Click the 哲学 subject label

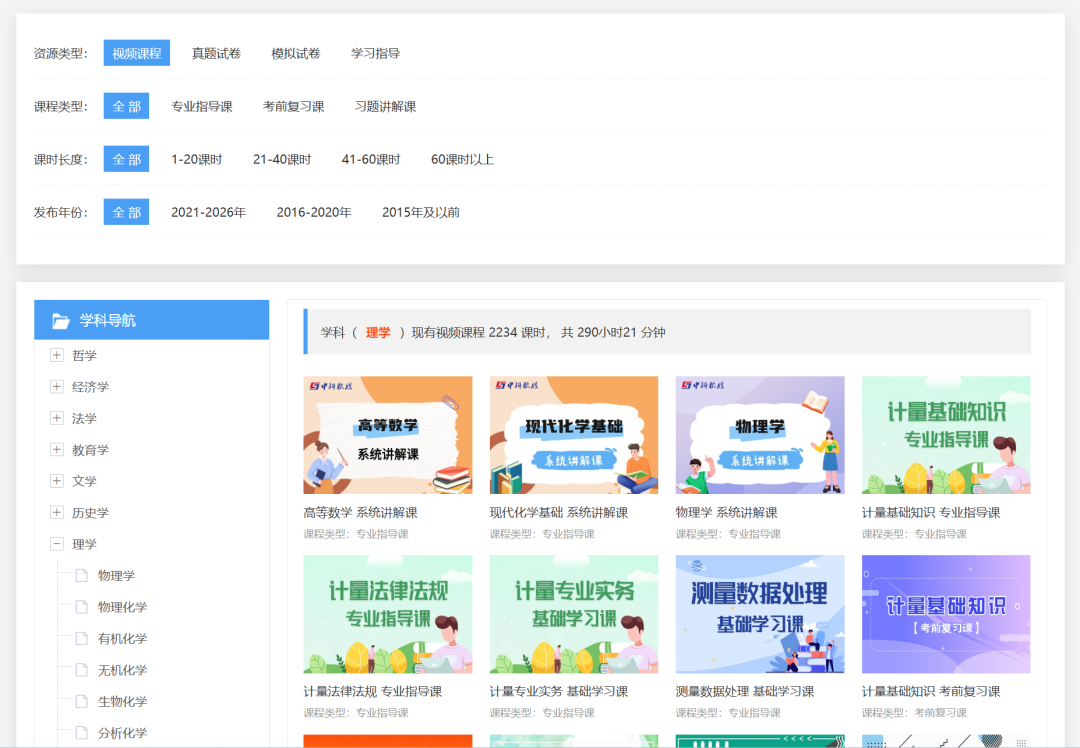84,355
